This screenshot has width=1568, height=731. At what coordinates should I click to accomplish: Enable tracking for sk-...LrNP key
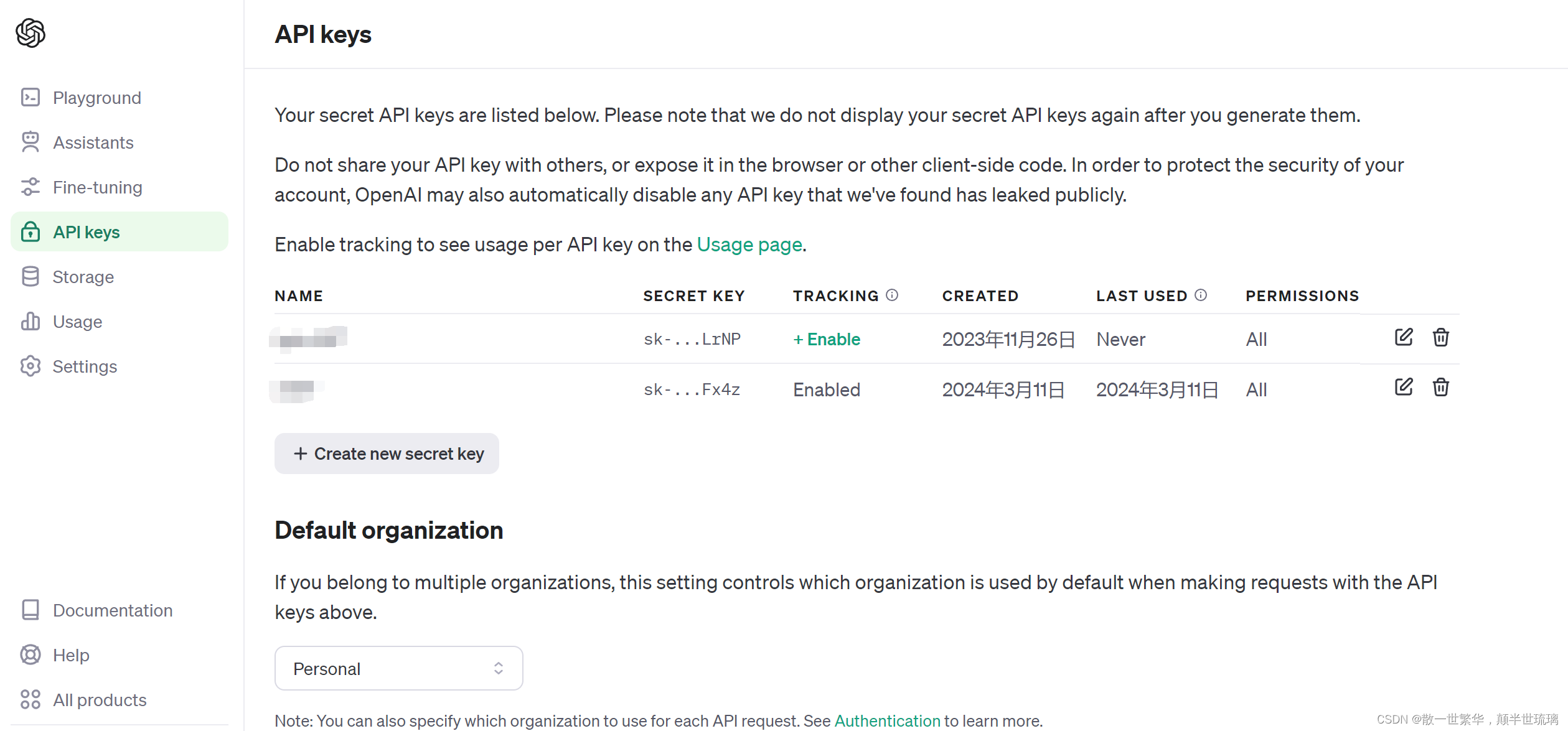click(x=827, y=339)
